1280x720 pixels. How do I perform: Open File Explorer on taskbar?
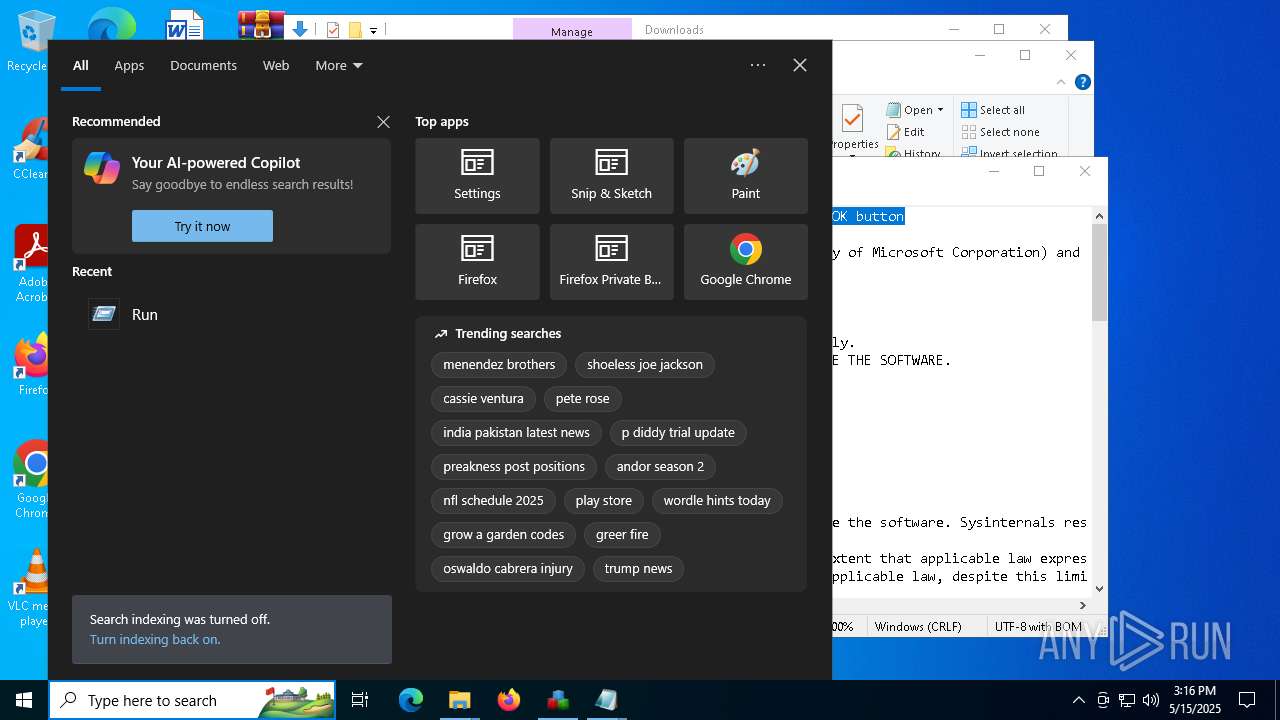point(460,700)
